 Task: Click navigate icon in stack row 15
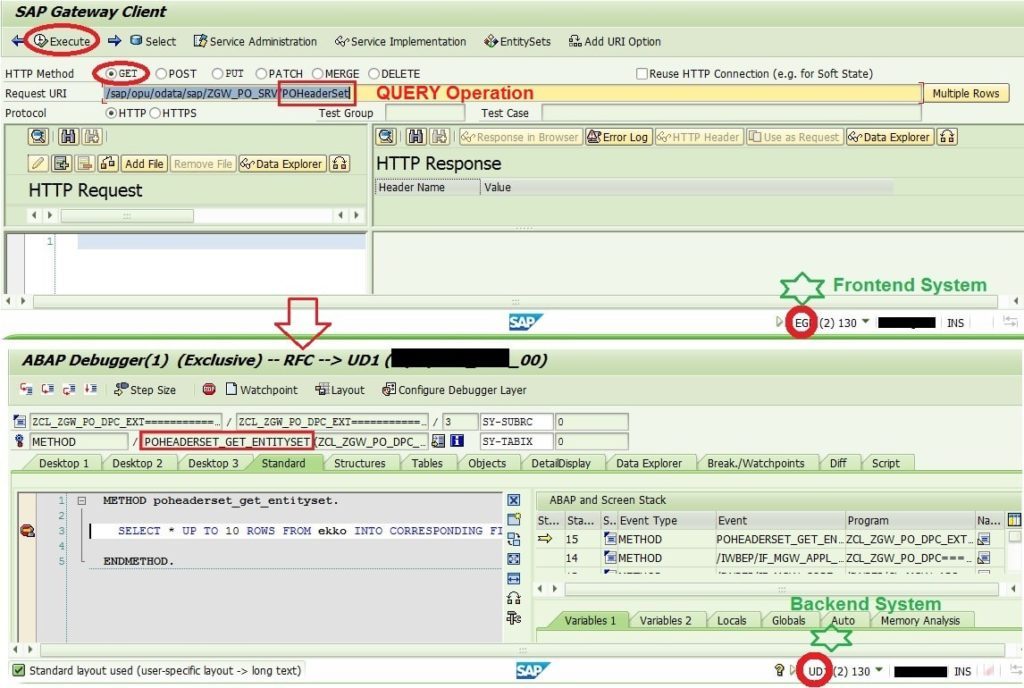[x=984, y=539]
